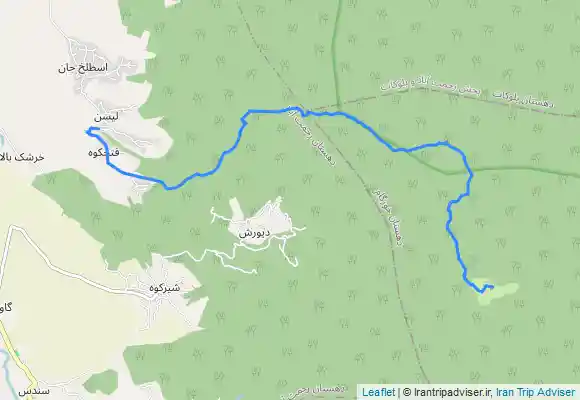Select the اسطلخ جان village label
Screen dimensions: 580x400
pyautogui.click(x=82, y=68)
